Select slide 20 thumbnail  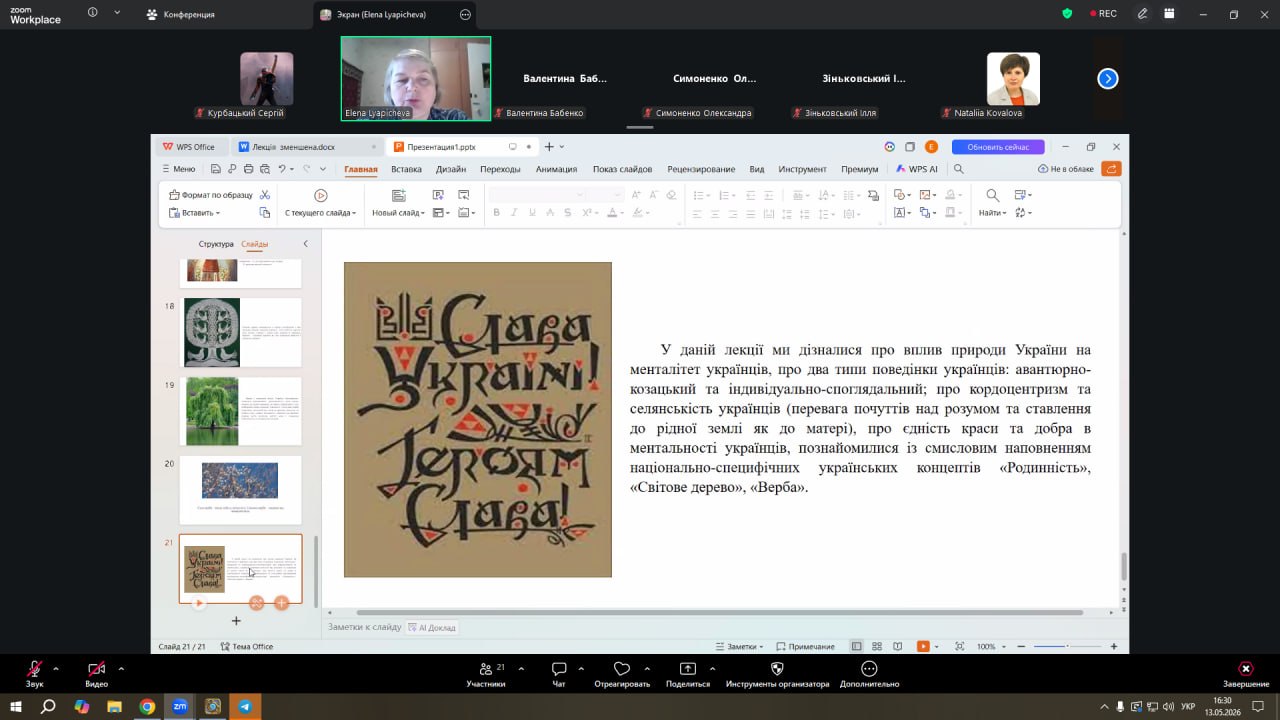pos(240,490)
